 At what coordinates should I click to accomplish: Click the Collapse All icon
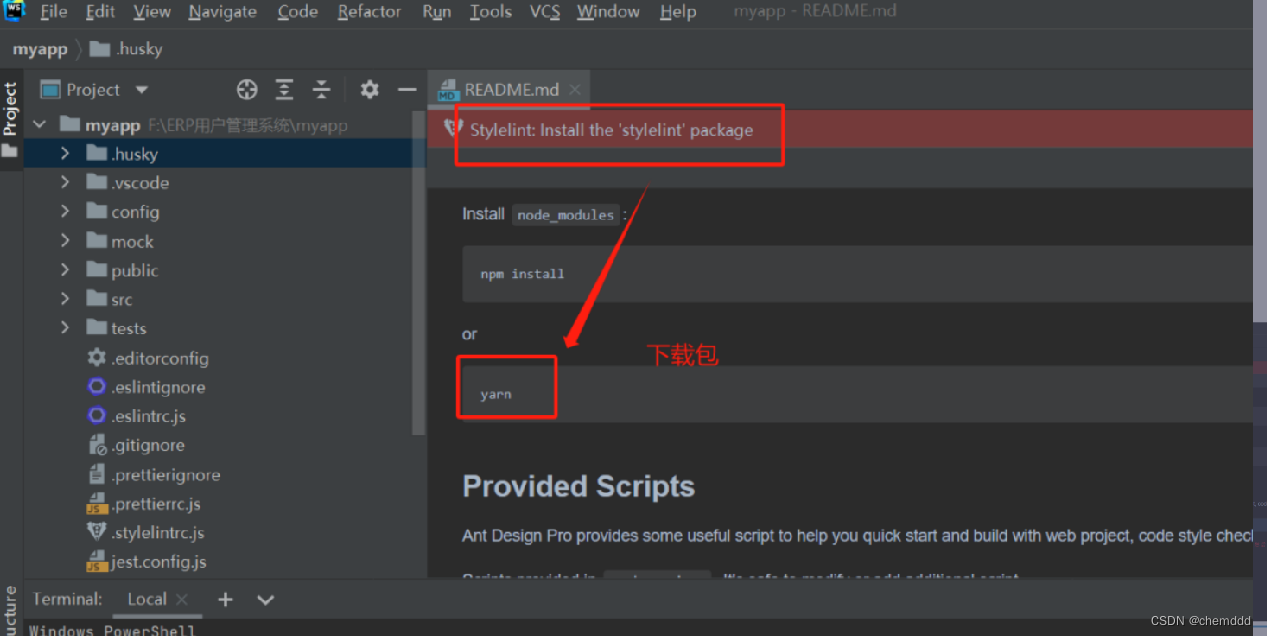coord(321,90)
